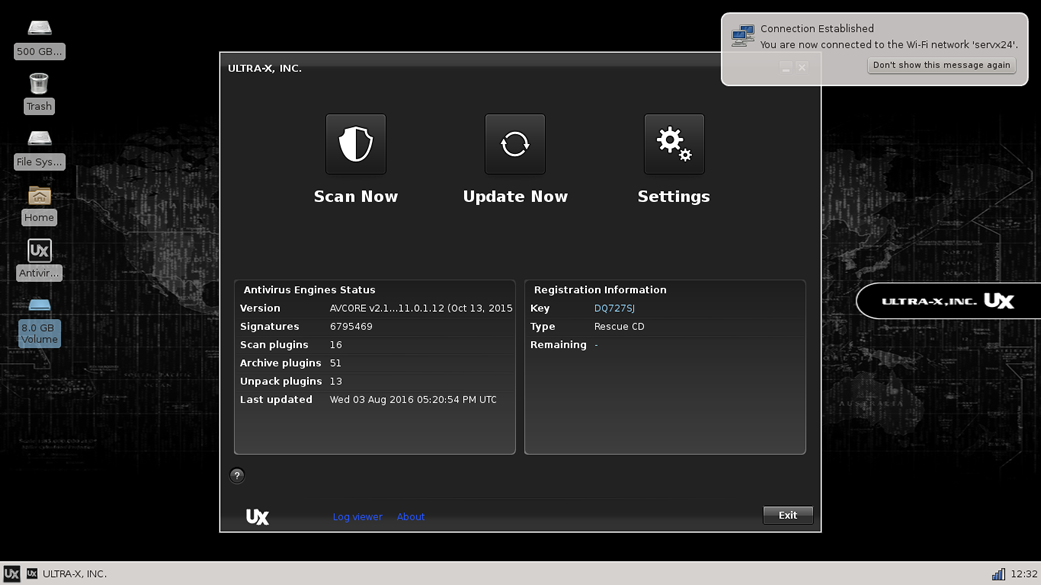
Task: Select the 8.0 GB Volume desktop icon
Action: tap(39, 306)
